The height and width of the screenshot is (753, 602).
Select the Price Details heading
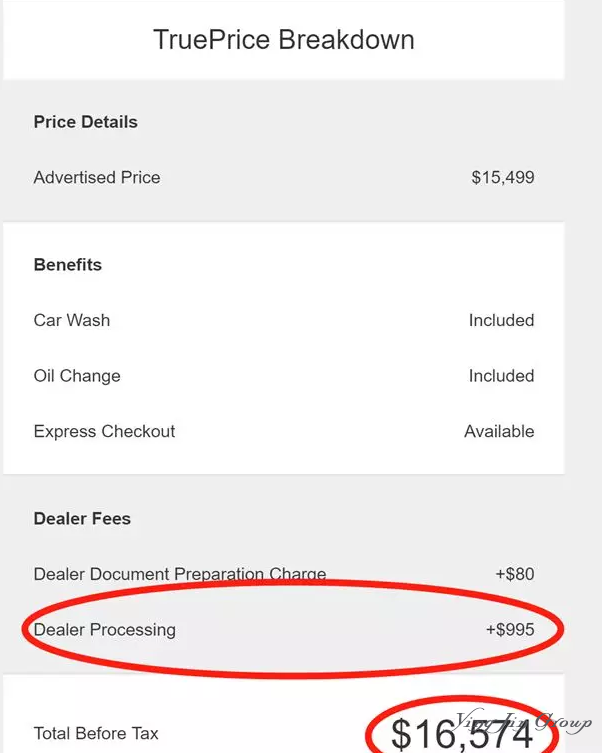85,122
